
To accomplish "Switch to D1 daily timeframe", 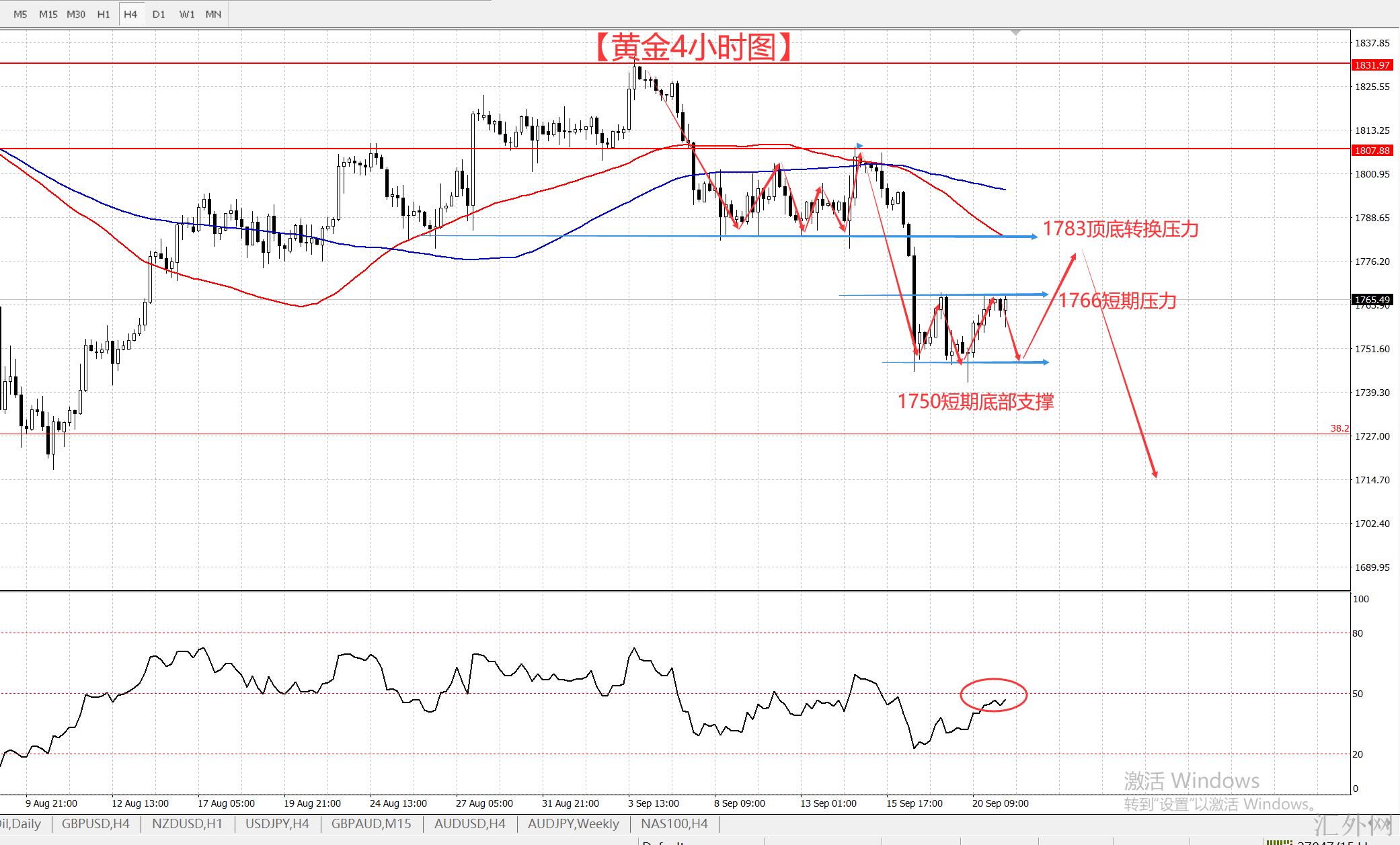I will click(159, 14).
